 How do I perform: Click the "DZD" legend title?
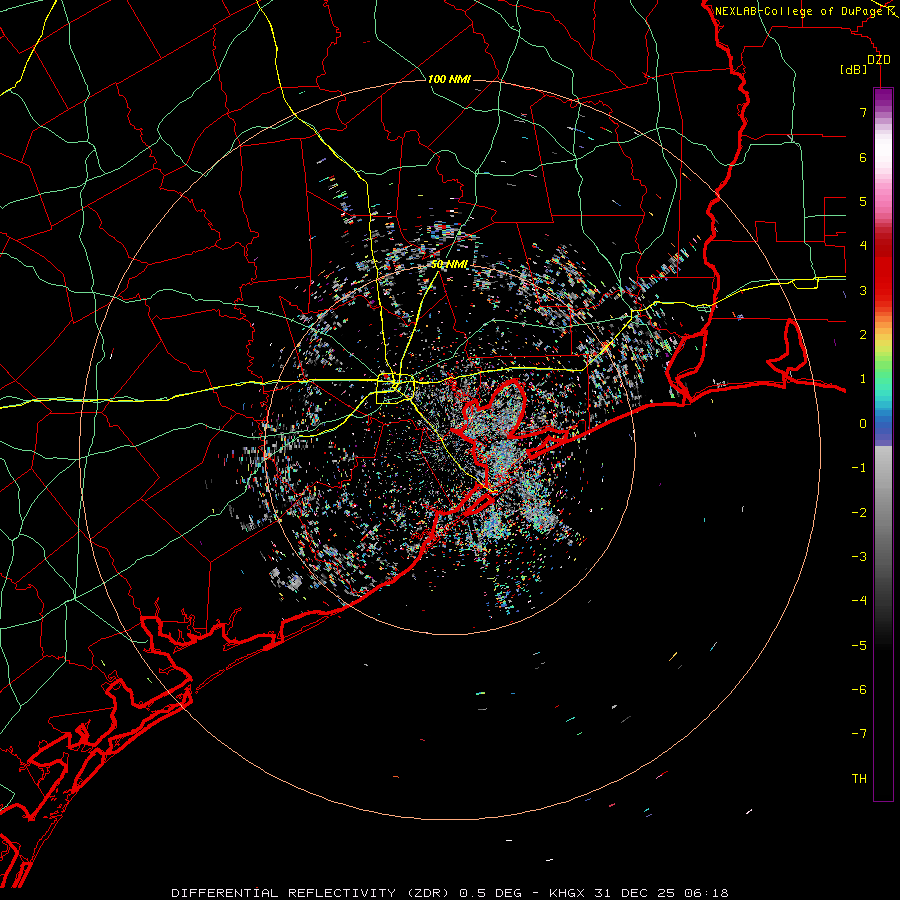pyautogui.click(x=878, y=60)
